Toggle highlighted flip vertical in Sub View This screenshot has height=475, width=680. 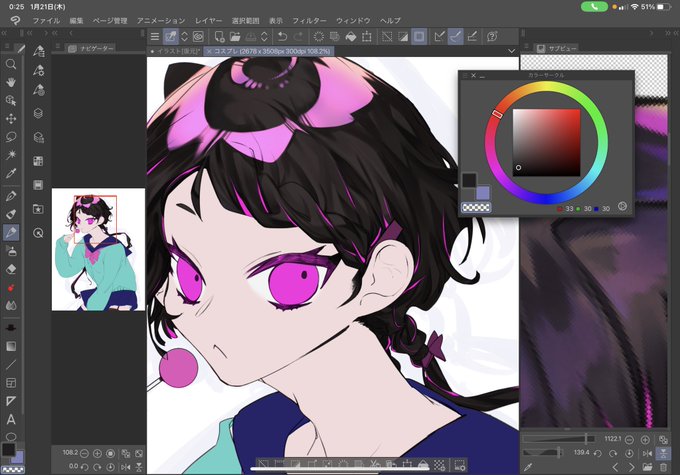664,453
